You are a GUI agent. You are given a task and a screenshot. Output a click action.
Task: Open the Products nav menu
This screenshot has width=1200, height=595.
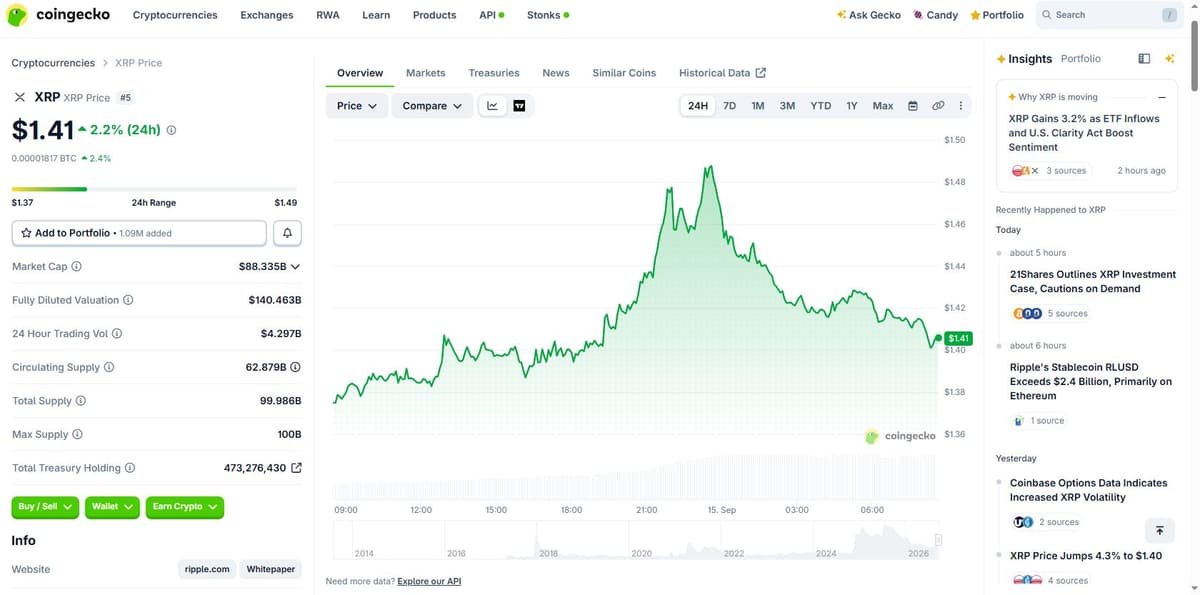pyautogui.click(x=434, y=15)
